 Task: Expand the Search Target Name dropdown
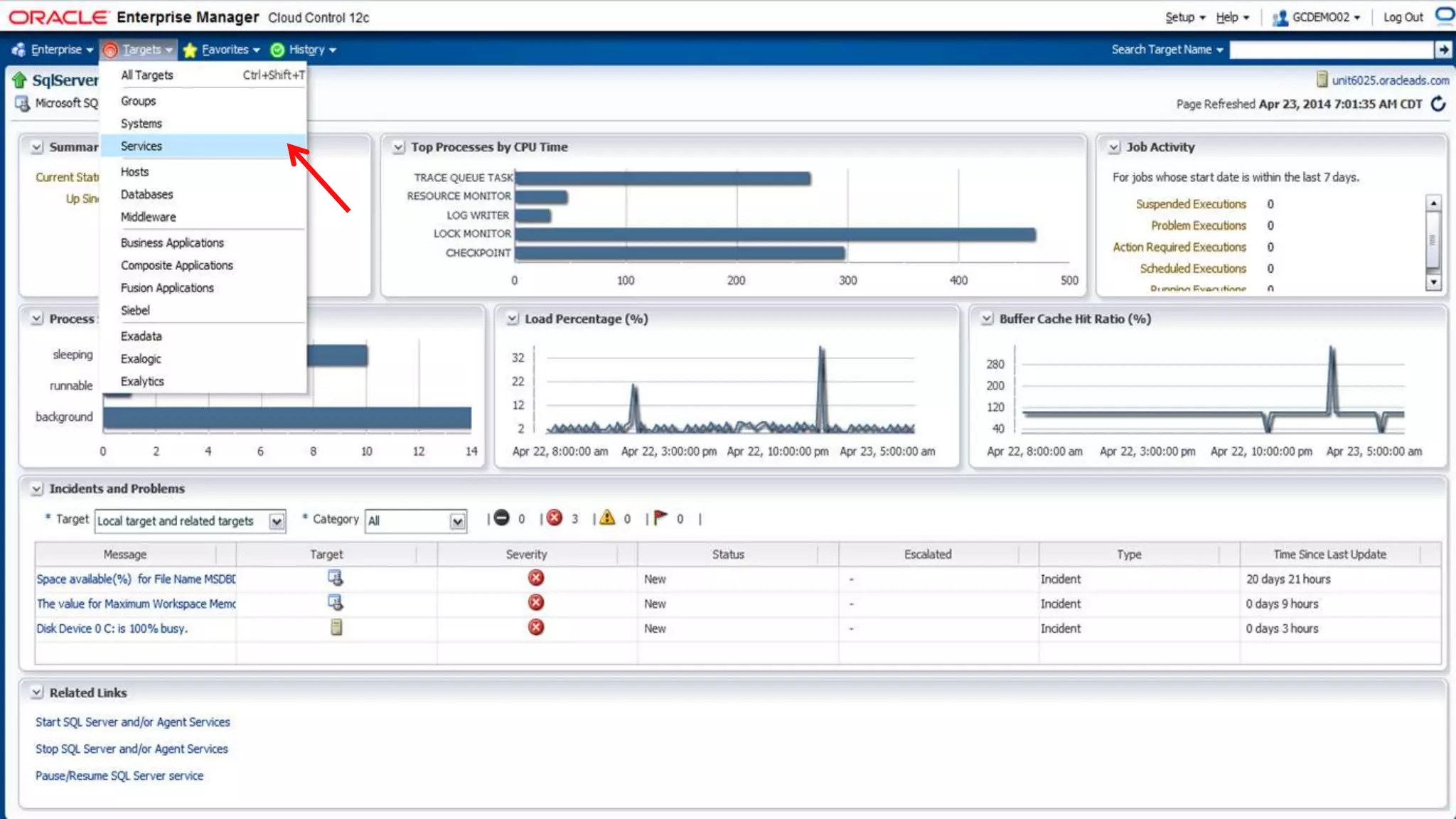1220,50
